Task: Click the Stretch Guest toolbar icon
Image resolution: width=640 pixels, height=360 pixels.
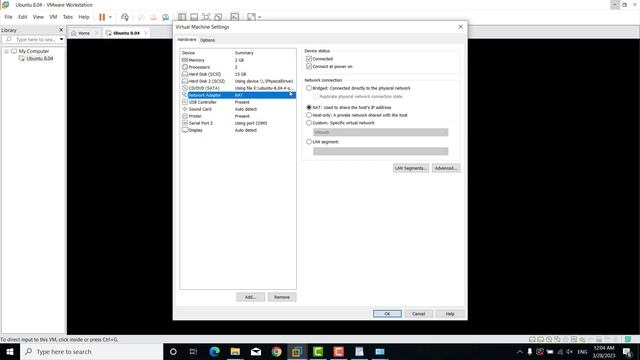Action: (x=251, y=17)
